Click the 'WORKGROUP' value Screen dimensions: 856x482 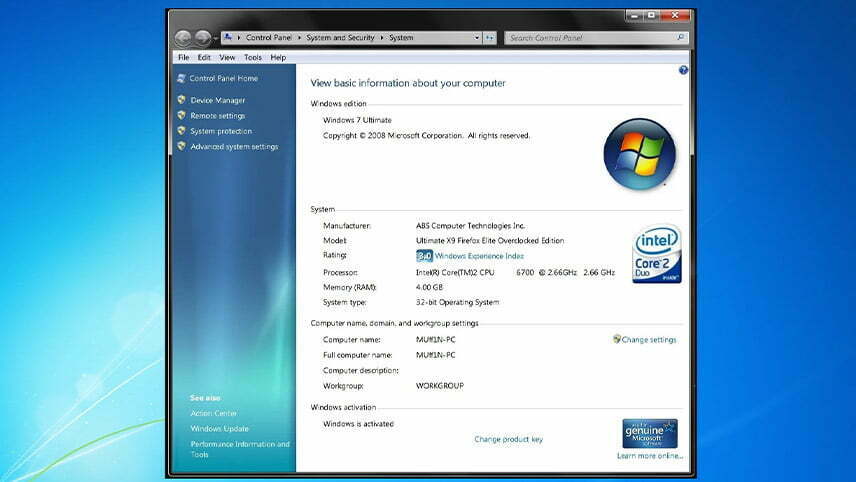(x=439, y=385)
